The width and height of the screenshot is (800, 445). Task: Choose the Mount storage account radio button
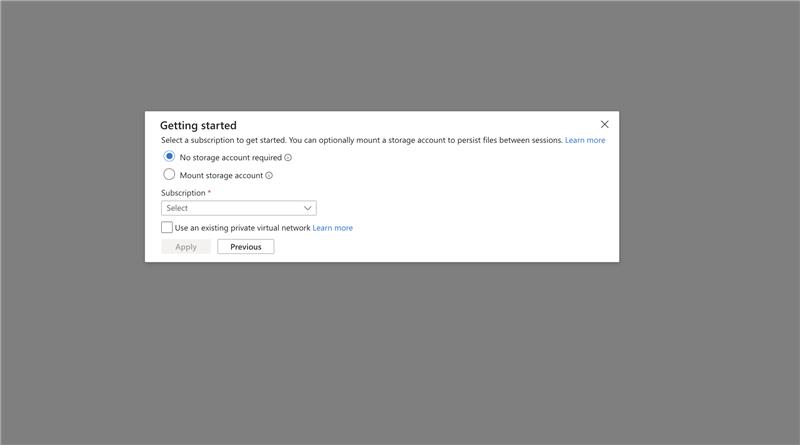click(x=169, y=175)
